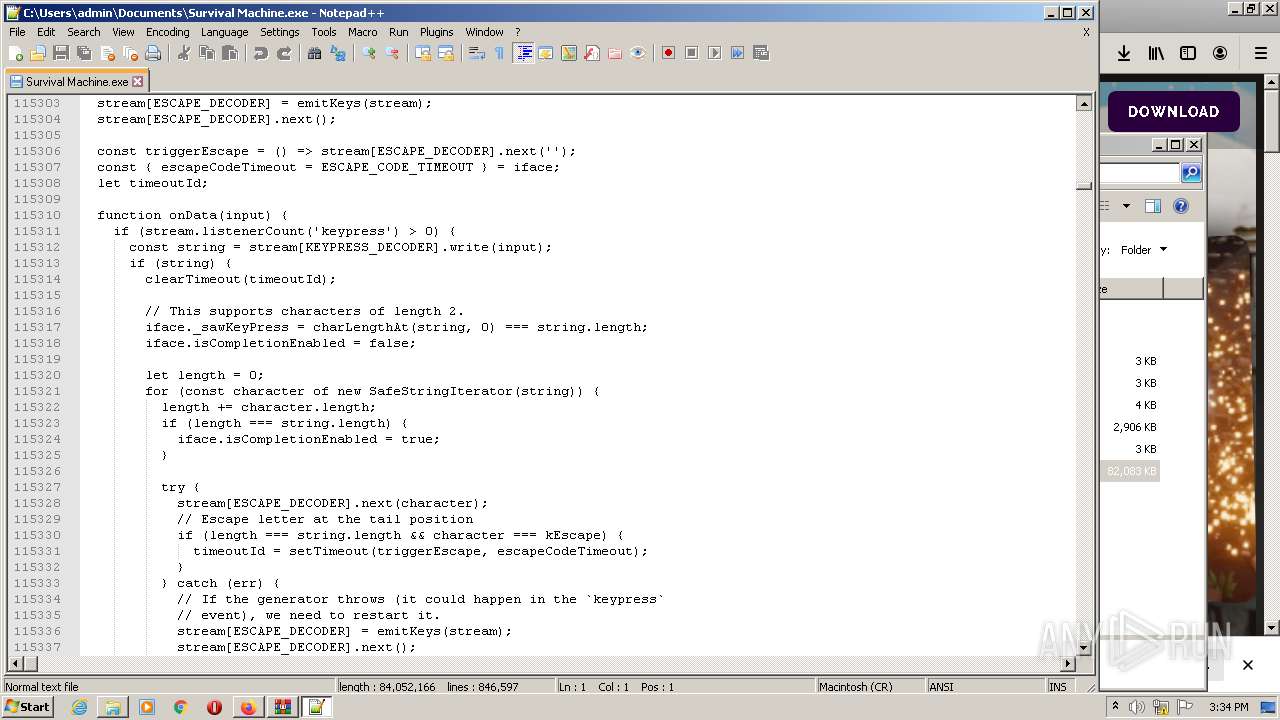1280x720 pixels.
Task: Toggle Explorer preview pane icon
Action: 1153,206
